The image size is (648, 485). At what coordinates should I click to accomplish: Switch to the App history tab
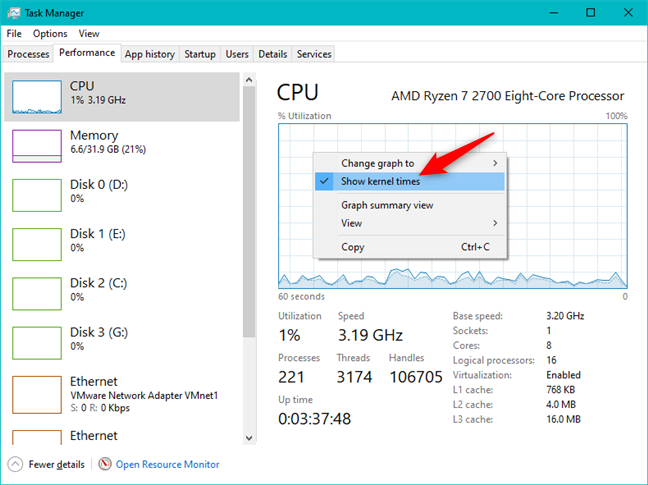[x=150, y=54]
